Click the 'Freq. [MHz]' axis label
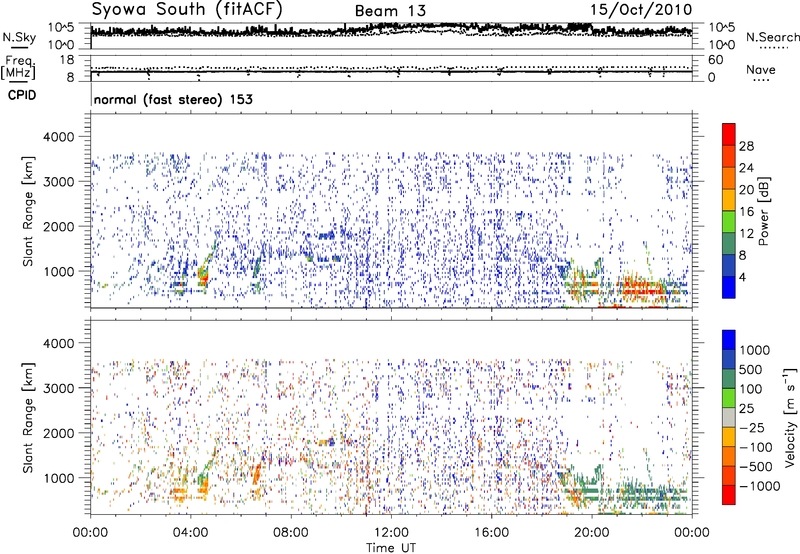This screenshot has width=800, height=554. [18, 68]
